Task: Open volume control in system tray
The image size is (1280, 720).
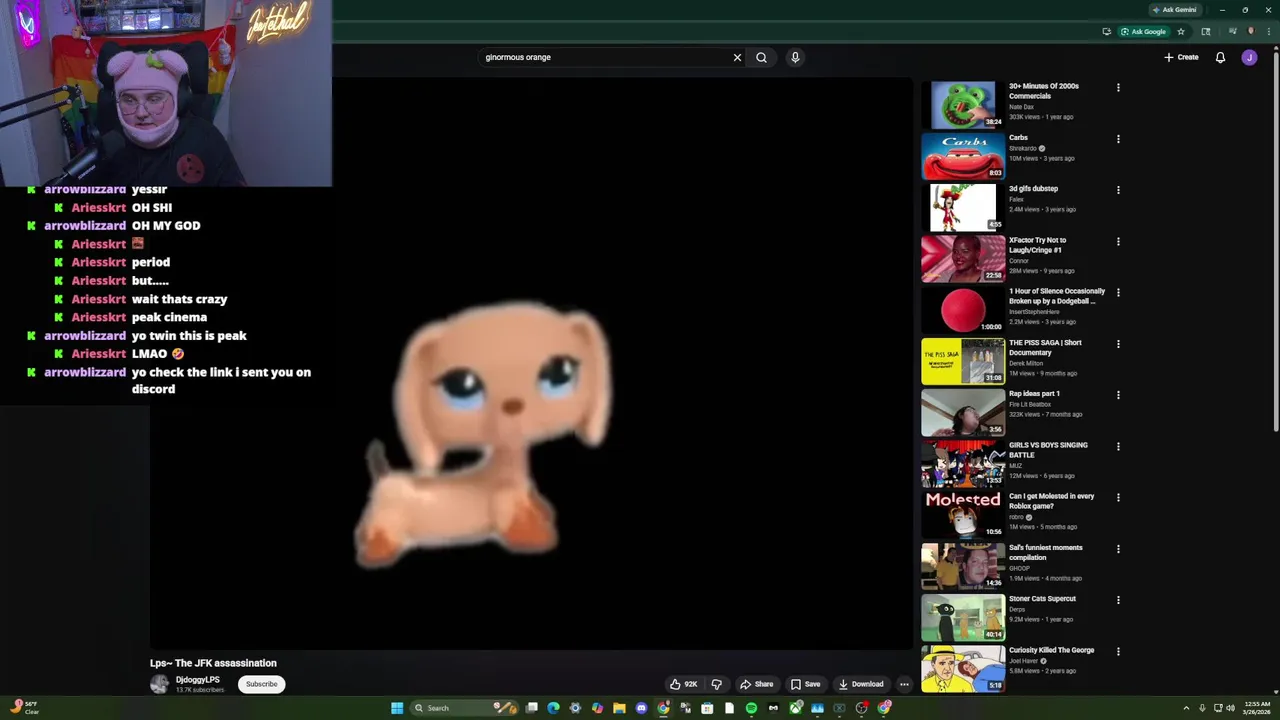Action: click(x=1230, y=708)
